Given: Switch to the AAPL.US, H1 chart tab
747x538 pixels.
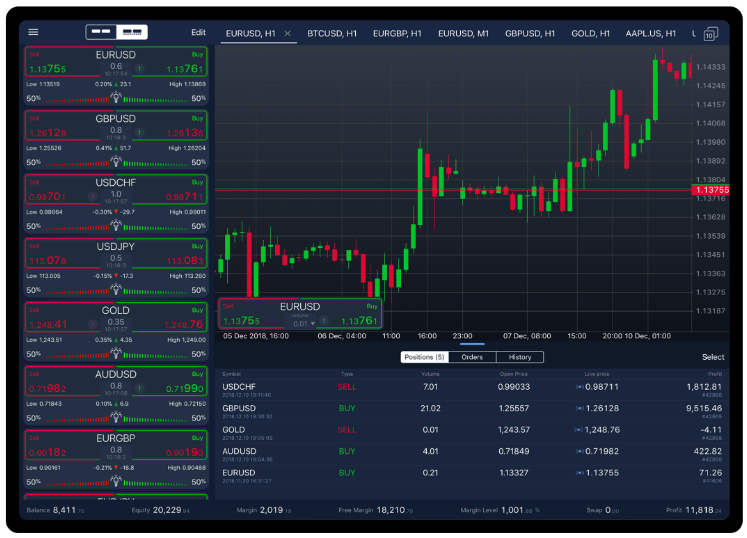Looking at the screenshot, I should click(x=650, y=33).
